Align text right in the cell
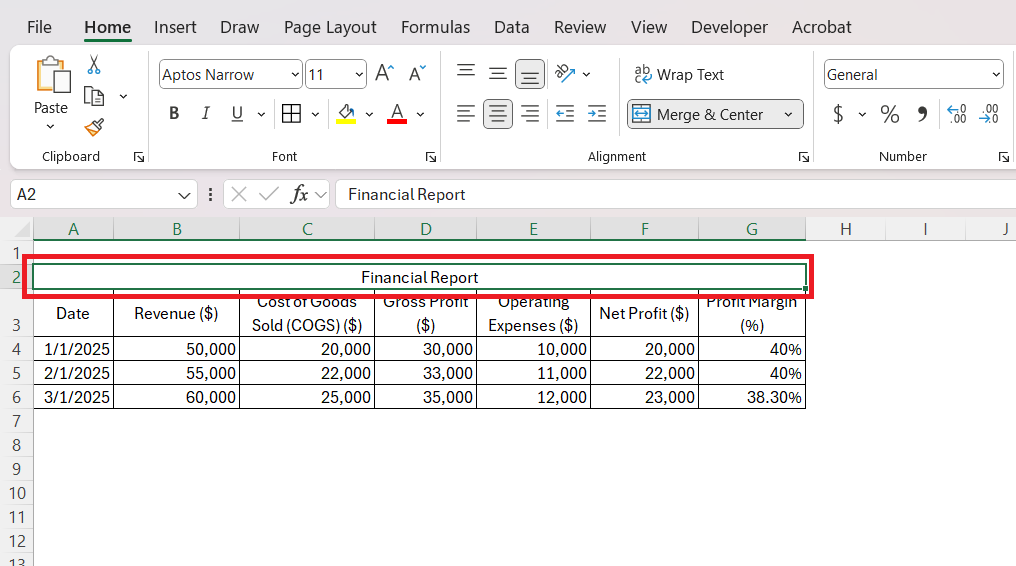The image size is (1016, 566). [530, 114]
